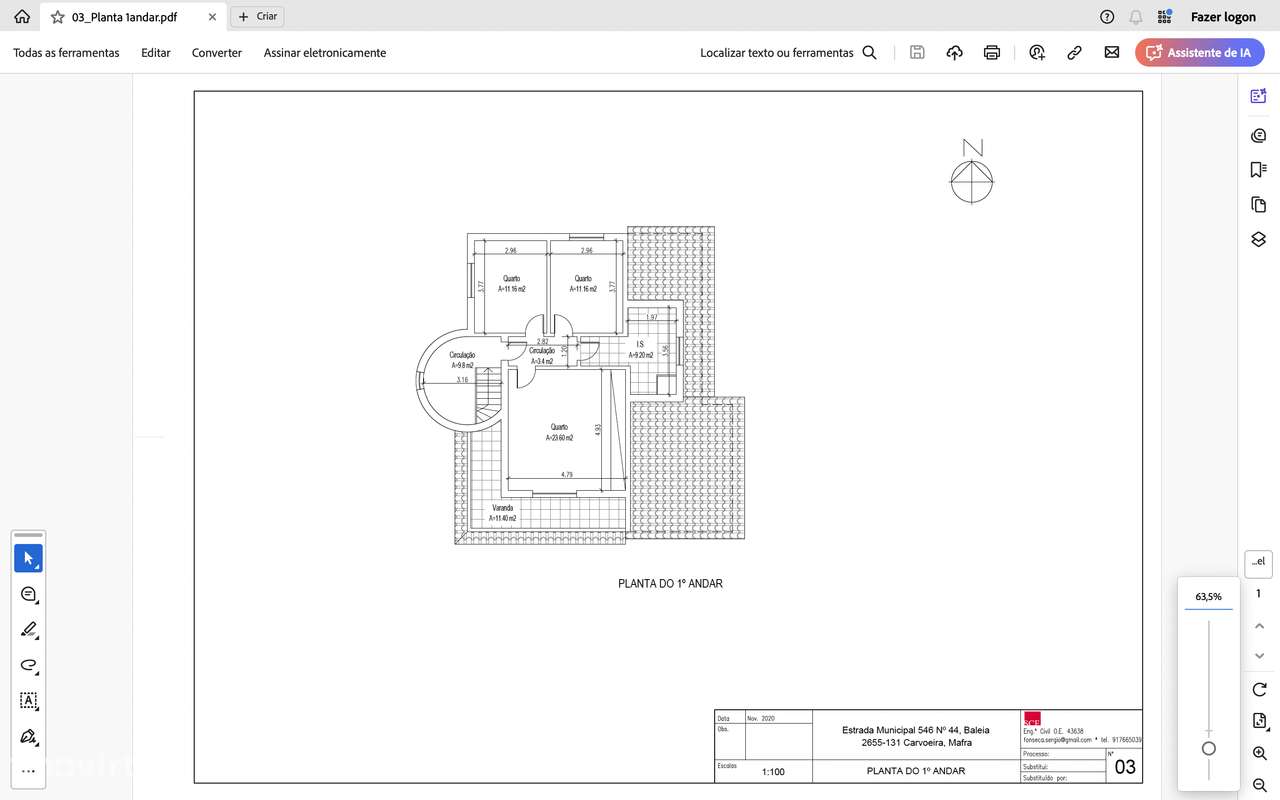The height and width of the screenshot is (800, 1280).
Task: Select the highlight text tool
Action: (x=28, y=629)
